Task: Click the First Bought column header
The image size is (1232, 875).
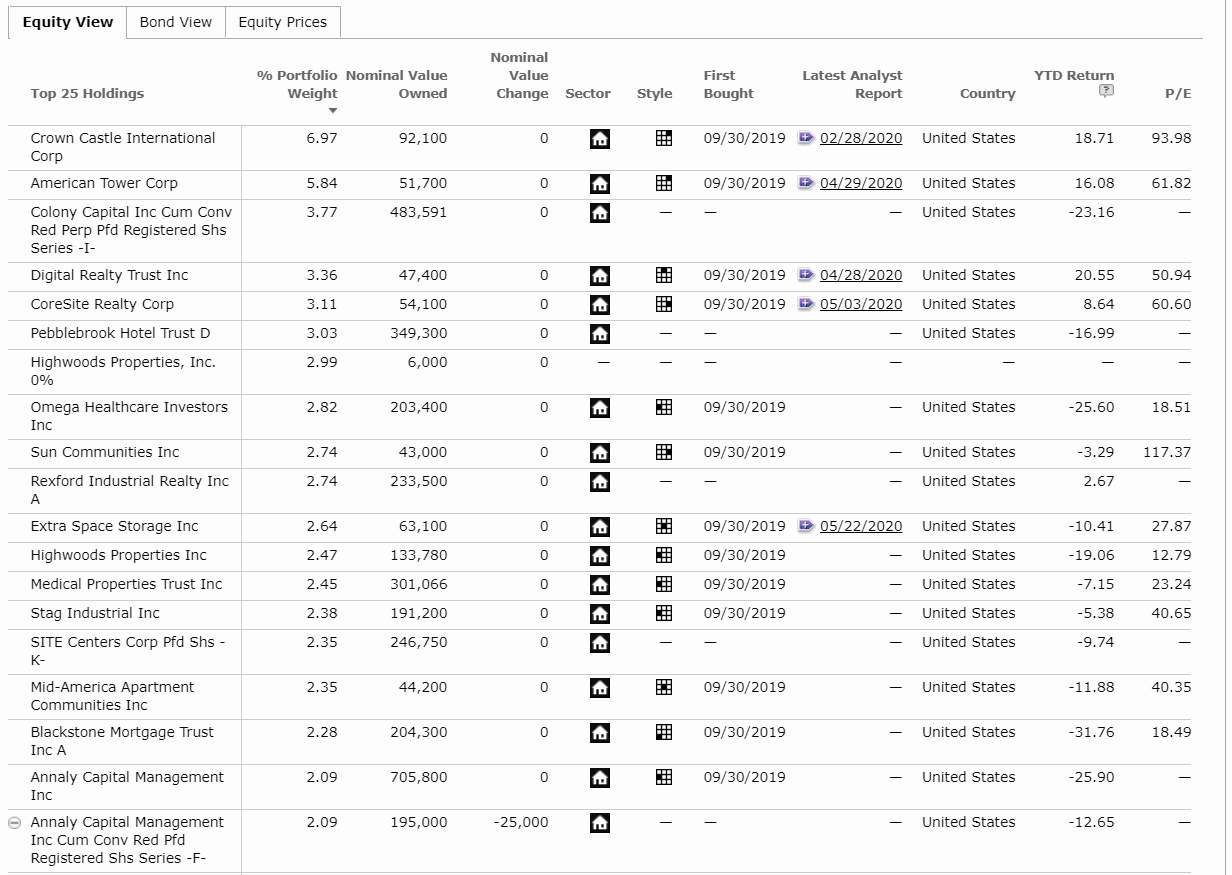Action: pyautogui.click(x=728, y=84)
